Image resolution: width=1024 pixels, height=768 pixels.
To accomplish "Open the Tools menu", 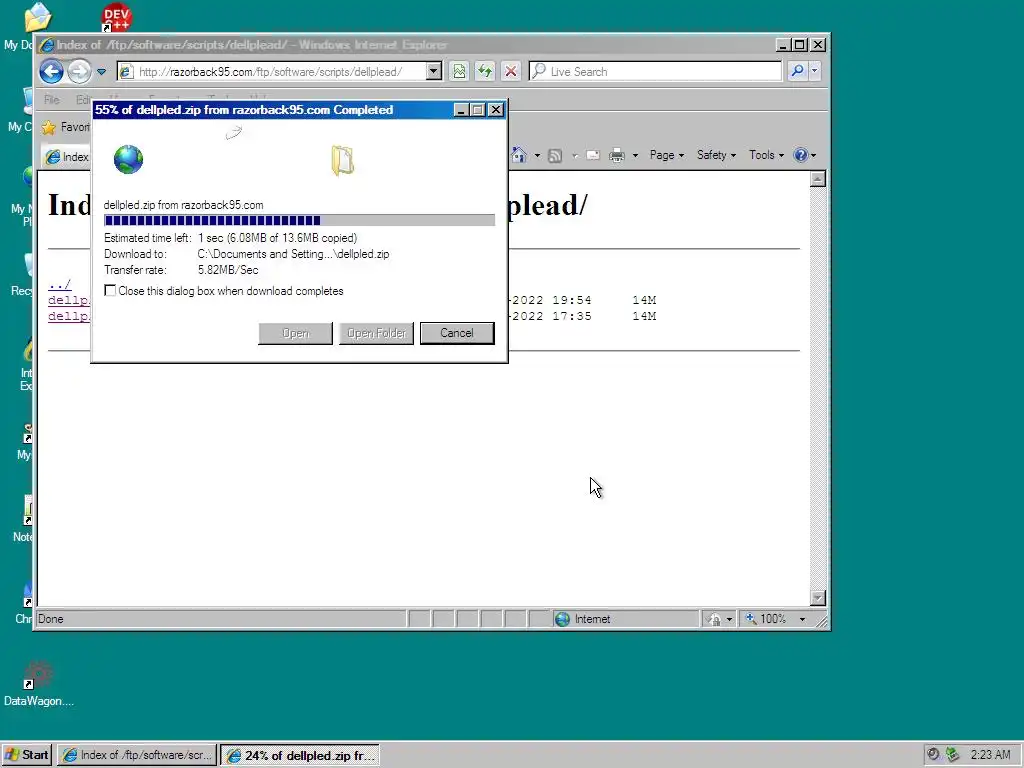I will 766,155.
